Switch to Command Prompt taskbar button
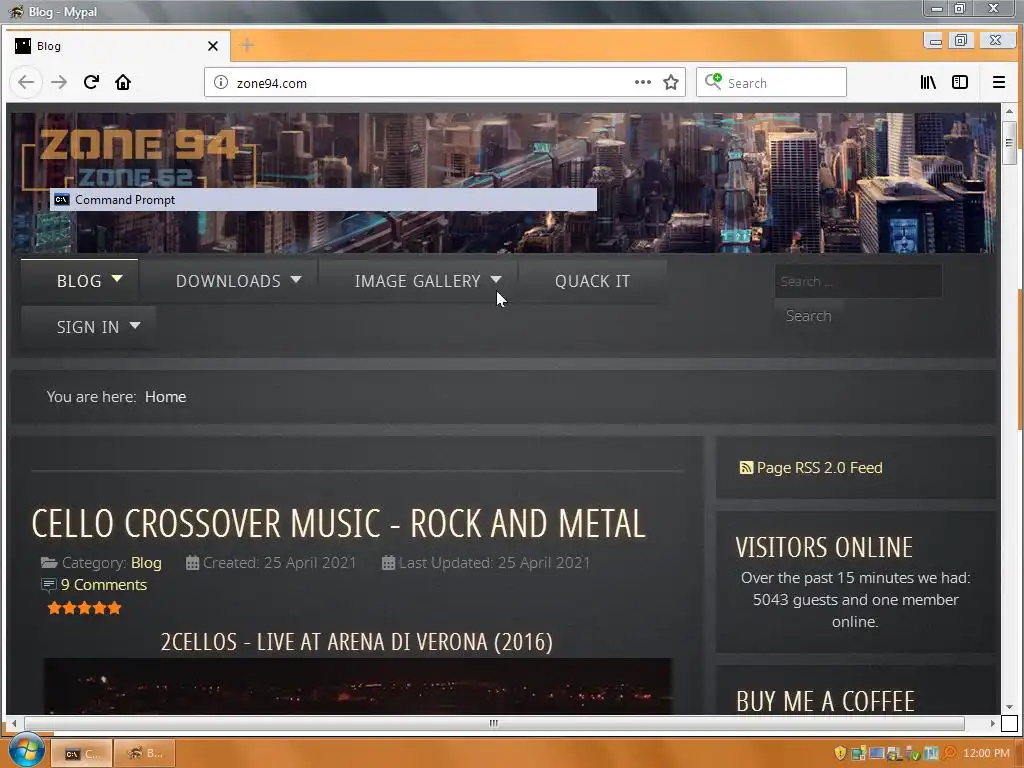This screenshot has width=1024, height=768. [82, 753]
